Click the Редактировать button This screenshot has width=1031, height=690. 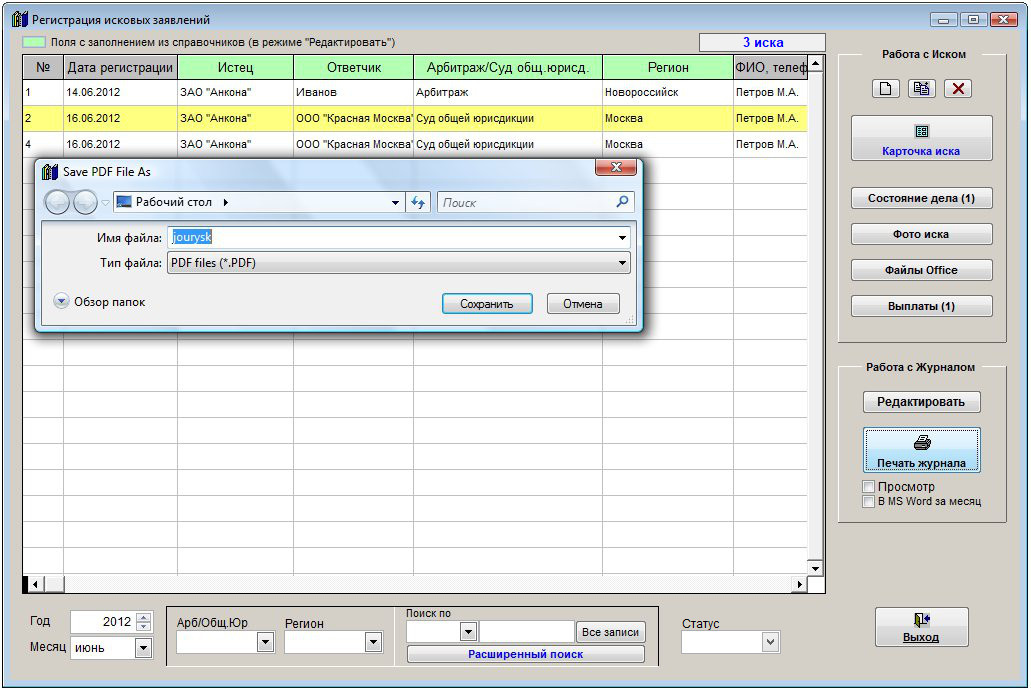coord(921,402)
